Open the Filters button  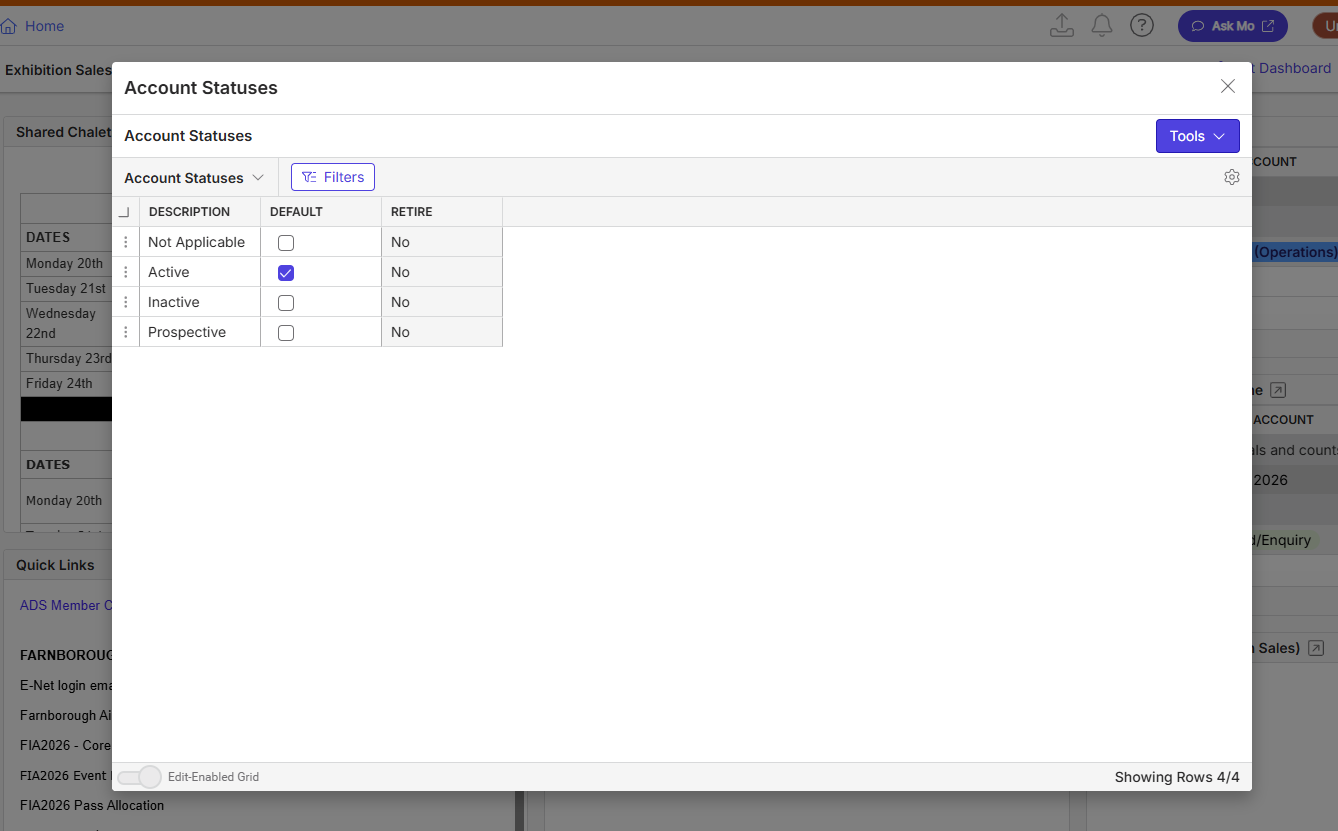(x=333, y=177)
